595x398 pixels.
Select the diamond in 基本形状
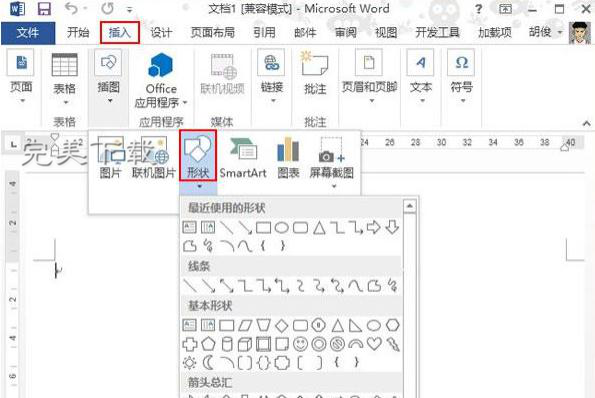click(282, 325)
